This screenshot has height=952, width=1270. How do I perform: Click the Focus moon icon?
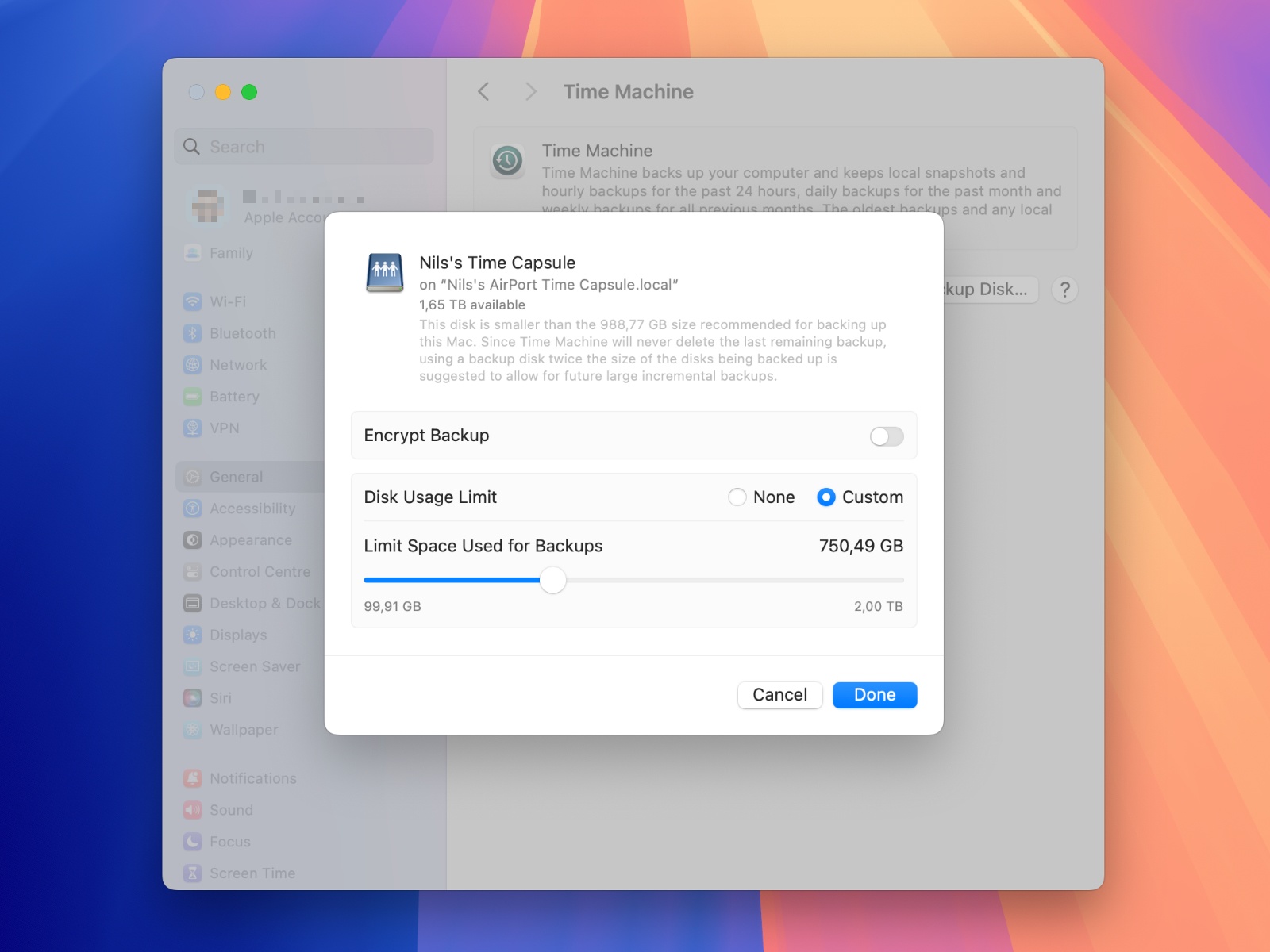(193, 842)
